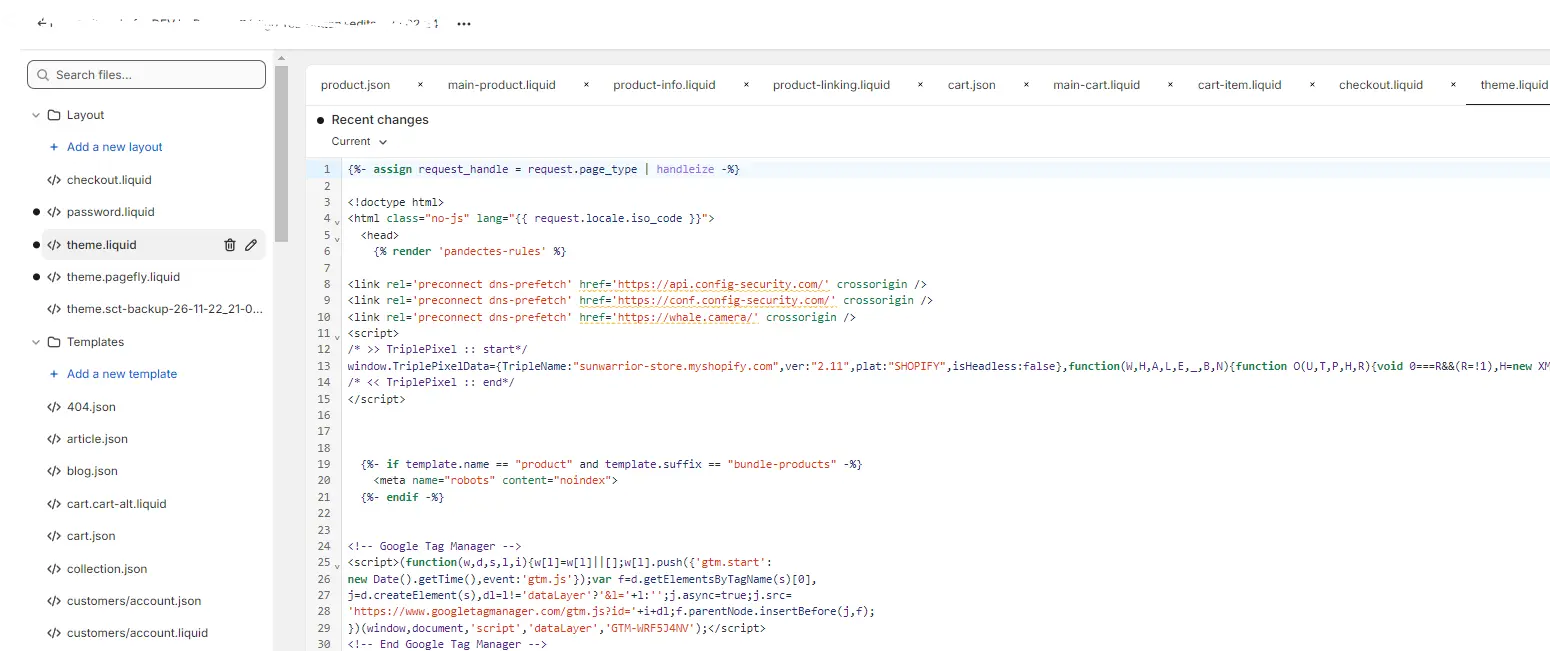The image size is (1550, 651).
Task: Click the Search files input field
Action: click(x=147, y=75)
